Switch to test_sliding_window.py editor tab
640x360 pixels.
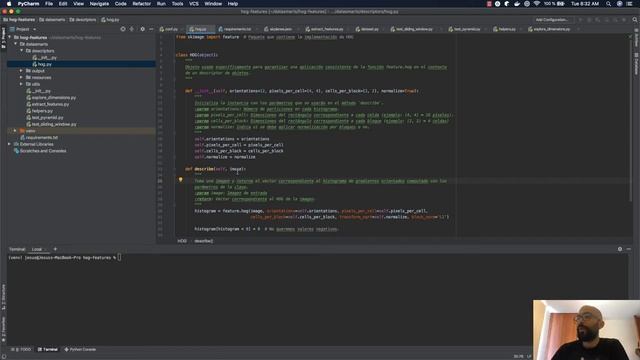[x=414, y=29]
